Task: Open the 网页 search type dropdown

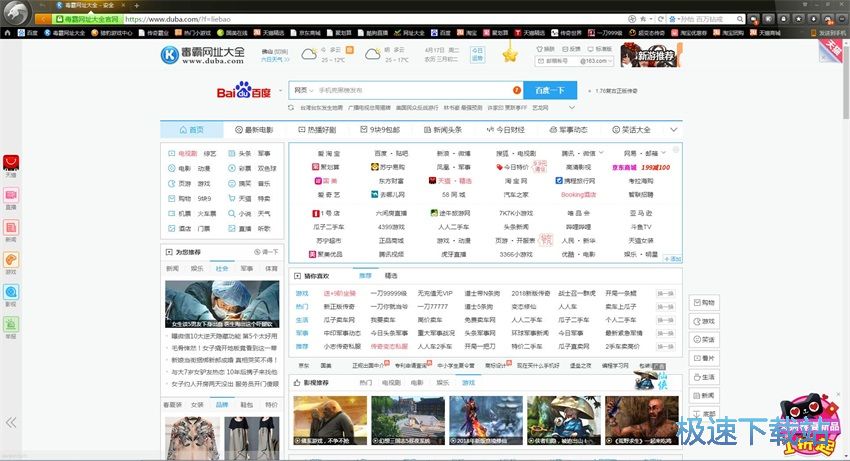Action: [304, 90]
